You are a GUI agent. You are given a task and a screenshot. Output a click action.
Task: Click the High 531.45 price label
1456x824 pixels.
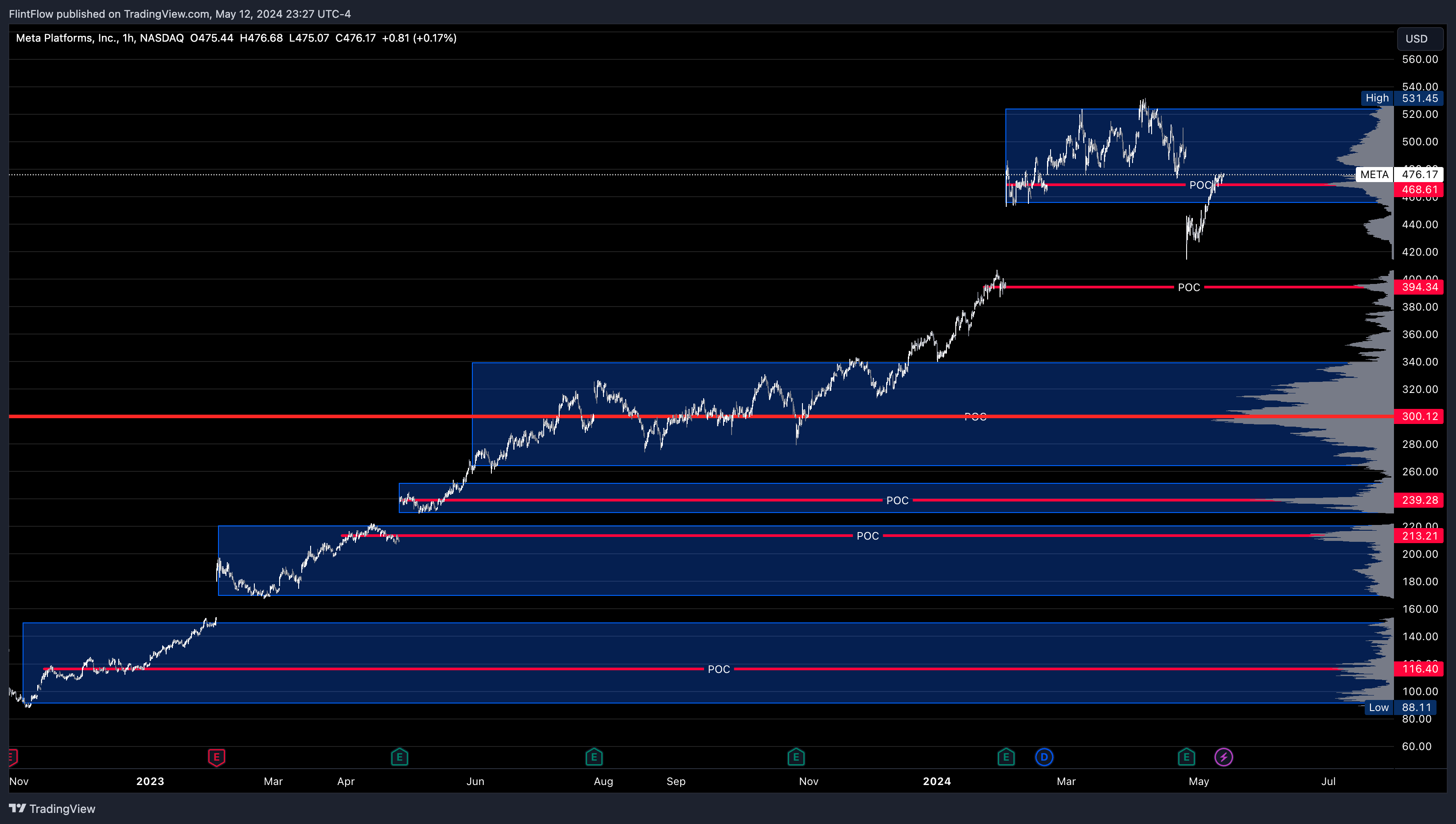(x=1401, y=98)
